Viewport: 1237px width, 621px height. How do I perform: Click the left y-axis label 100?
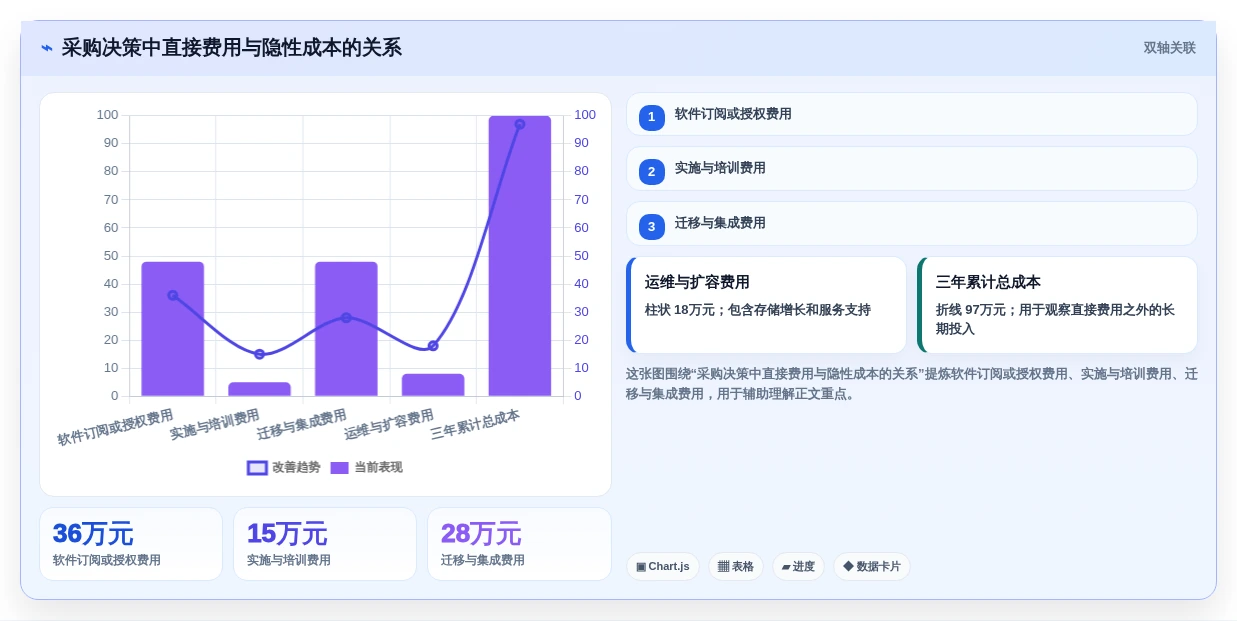(x=107, y=115)
